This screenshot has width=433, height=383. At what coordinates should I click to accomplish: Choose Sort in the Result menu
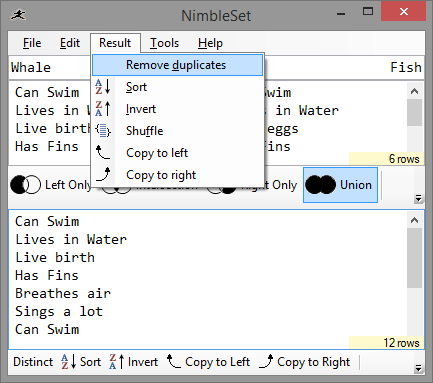pyautogui.click(x=177, y=87)
